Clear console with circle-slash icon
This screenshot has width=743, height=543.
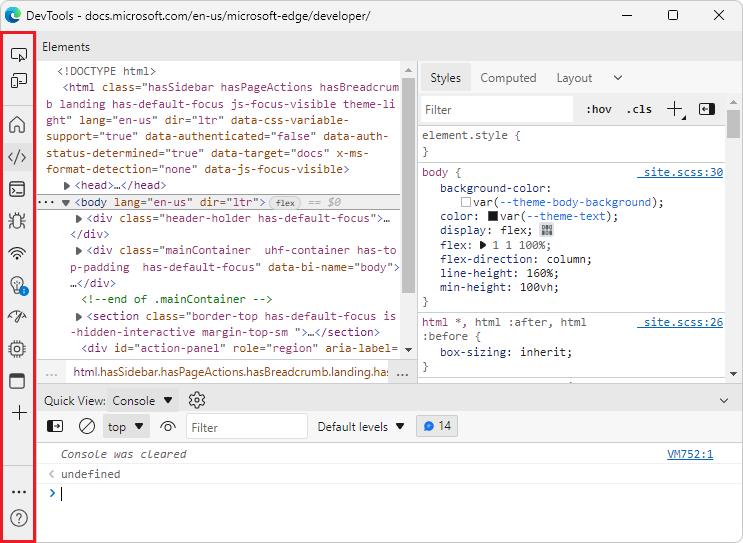coord(87,426)
